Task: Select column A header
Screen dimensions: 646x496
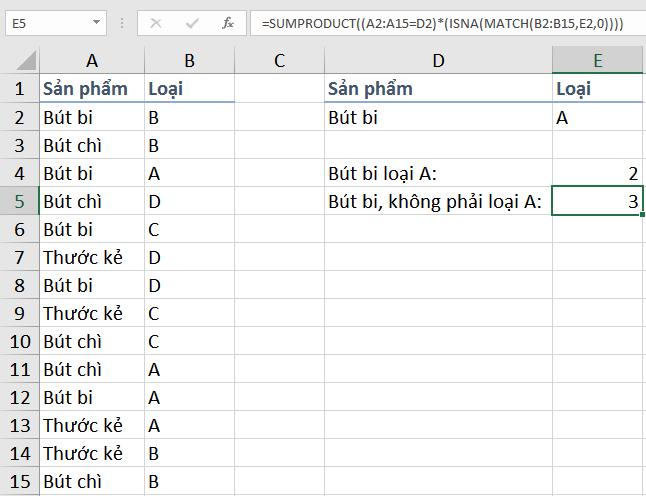Action: click(92, 61)
